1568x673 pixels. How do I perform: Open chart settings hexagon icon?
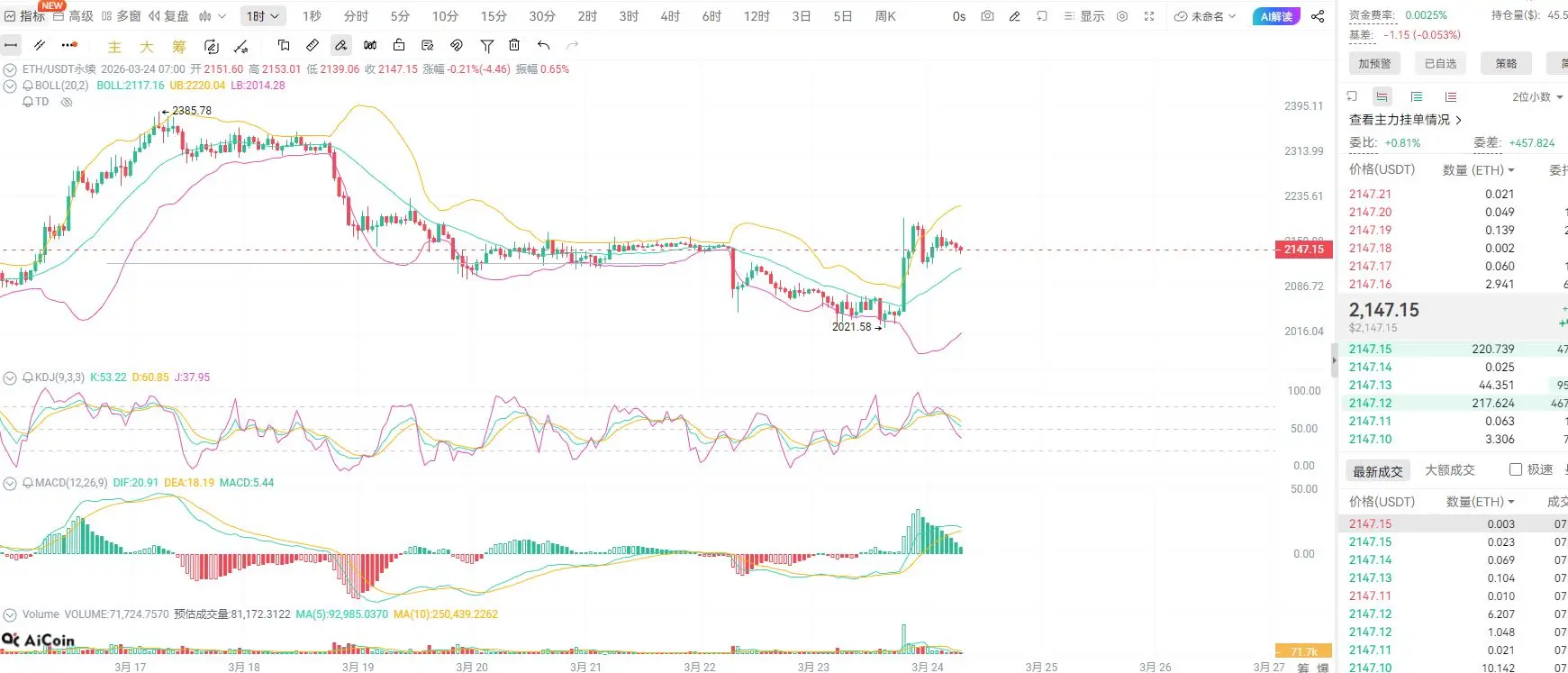coord(1122,16)
